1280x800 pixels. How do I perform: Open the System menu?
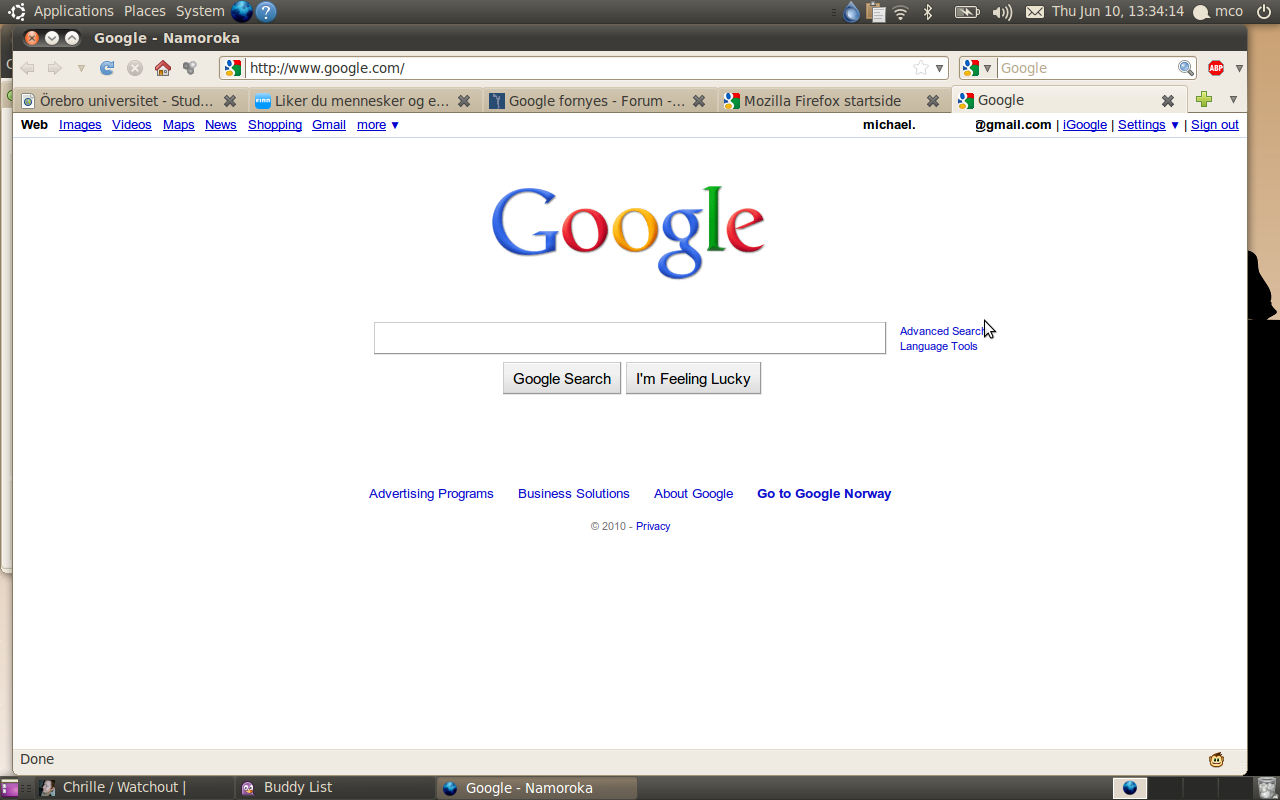200,11
